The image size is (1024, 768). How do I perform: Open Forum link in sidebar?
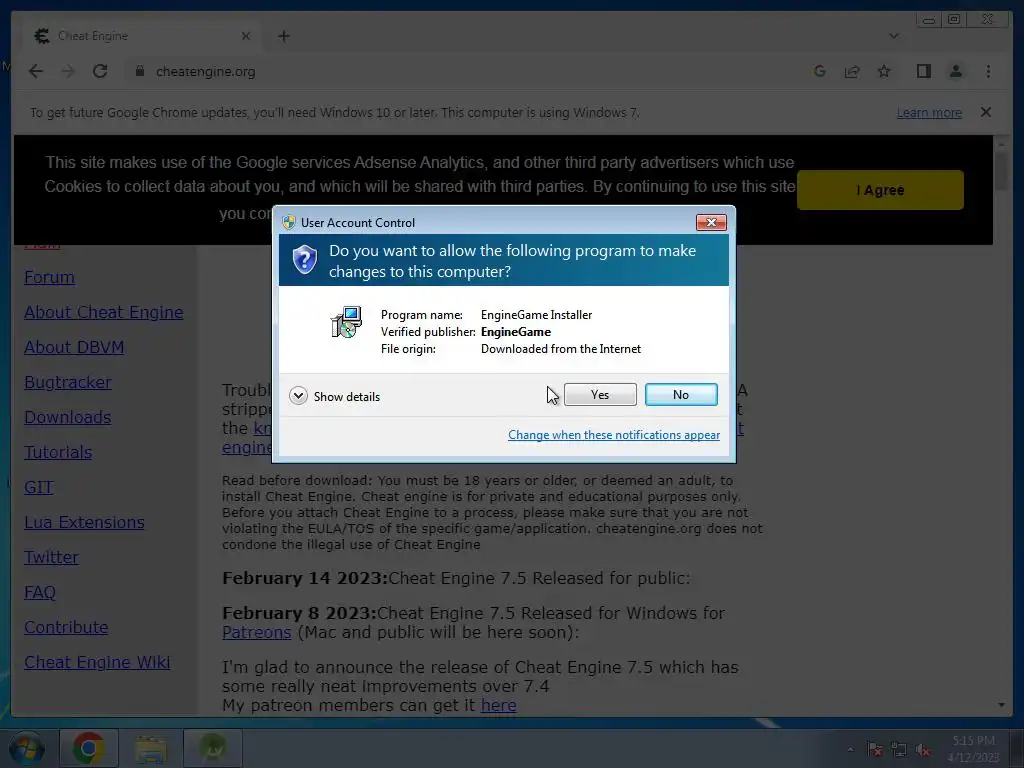tap(50, 277)
